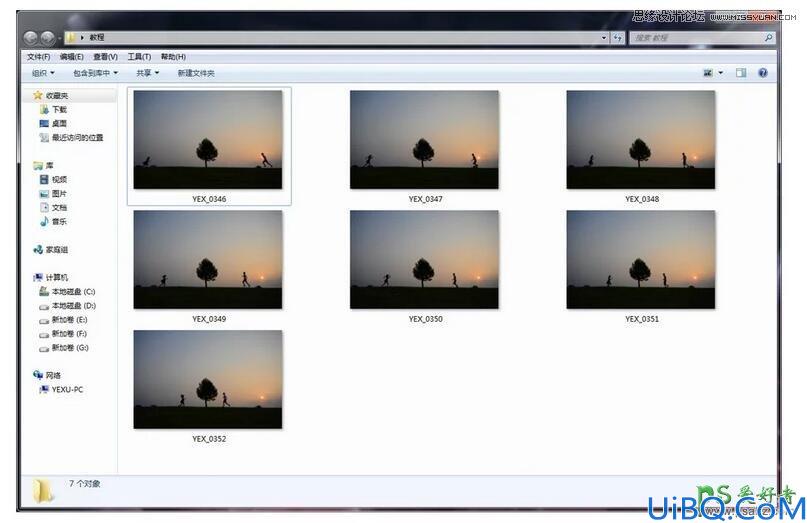Click the 桌面 icon in sidebar

point(44,124)
